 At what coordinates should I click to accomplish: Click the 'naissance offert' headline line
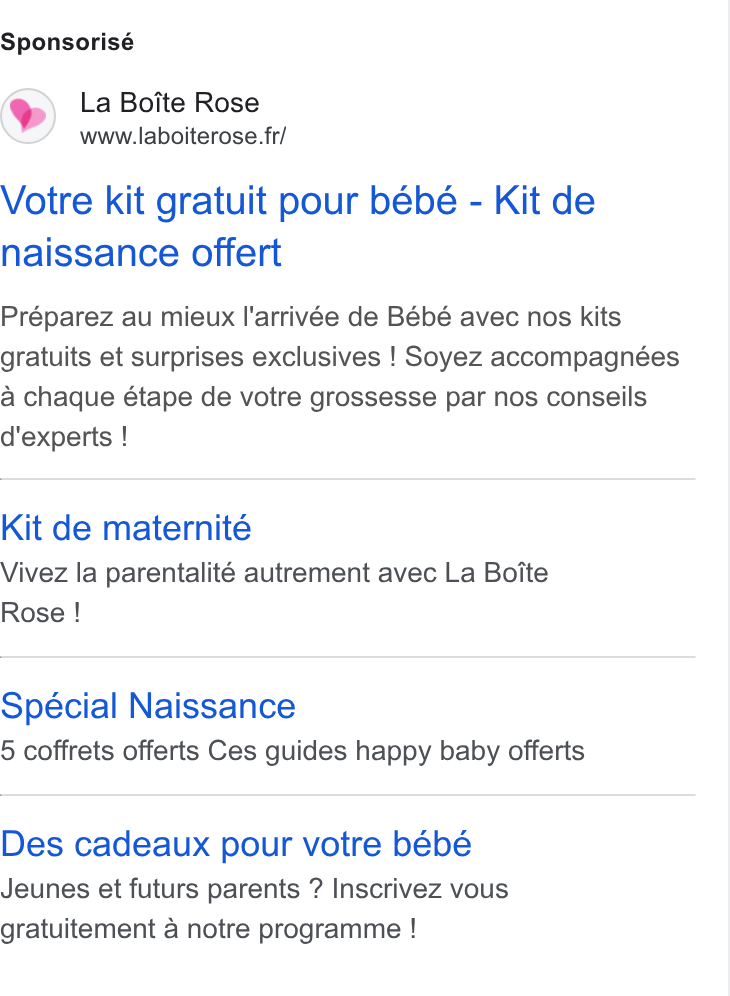click(141, 253)
